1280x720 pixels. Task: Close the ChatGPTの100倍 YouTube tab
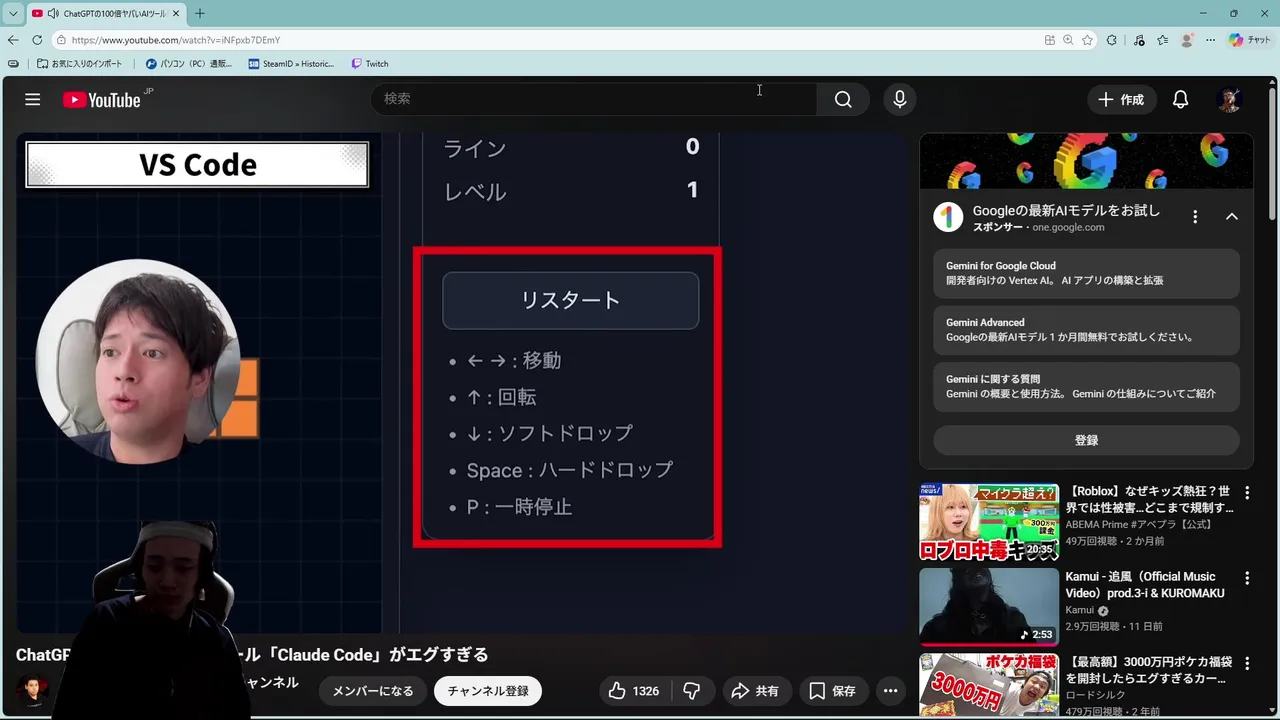point(177,13)
